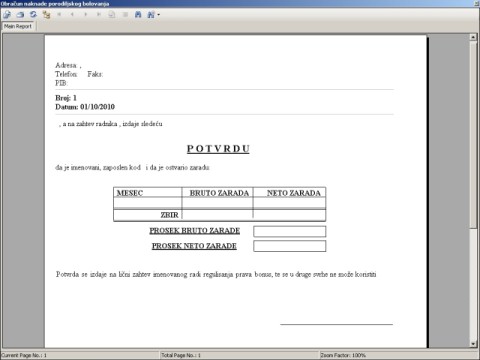Click the vertical scrollbar down arrow
Screen dimensions: 480x360
point(473,344)
